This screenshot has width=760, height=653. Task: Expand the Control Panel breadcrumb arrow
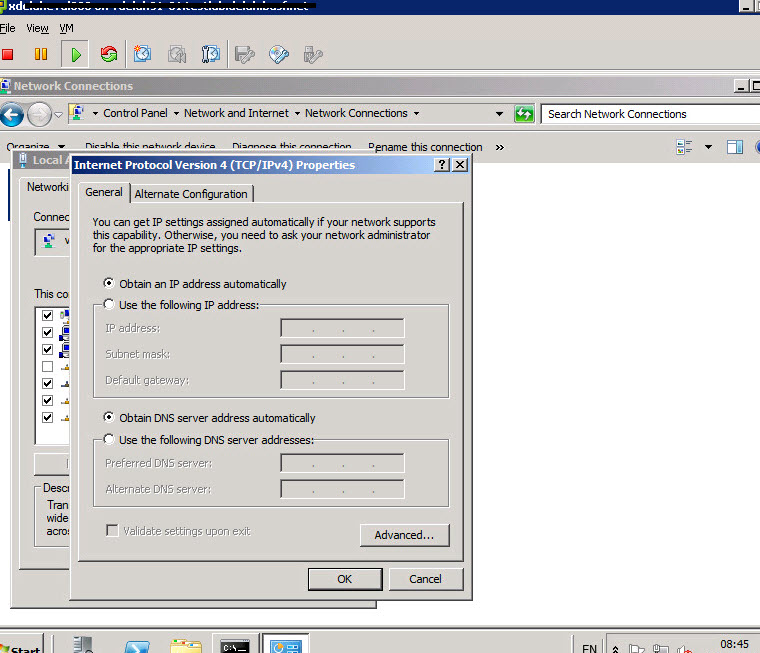click(176, 113)
